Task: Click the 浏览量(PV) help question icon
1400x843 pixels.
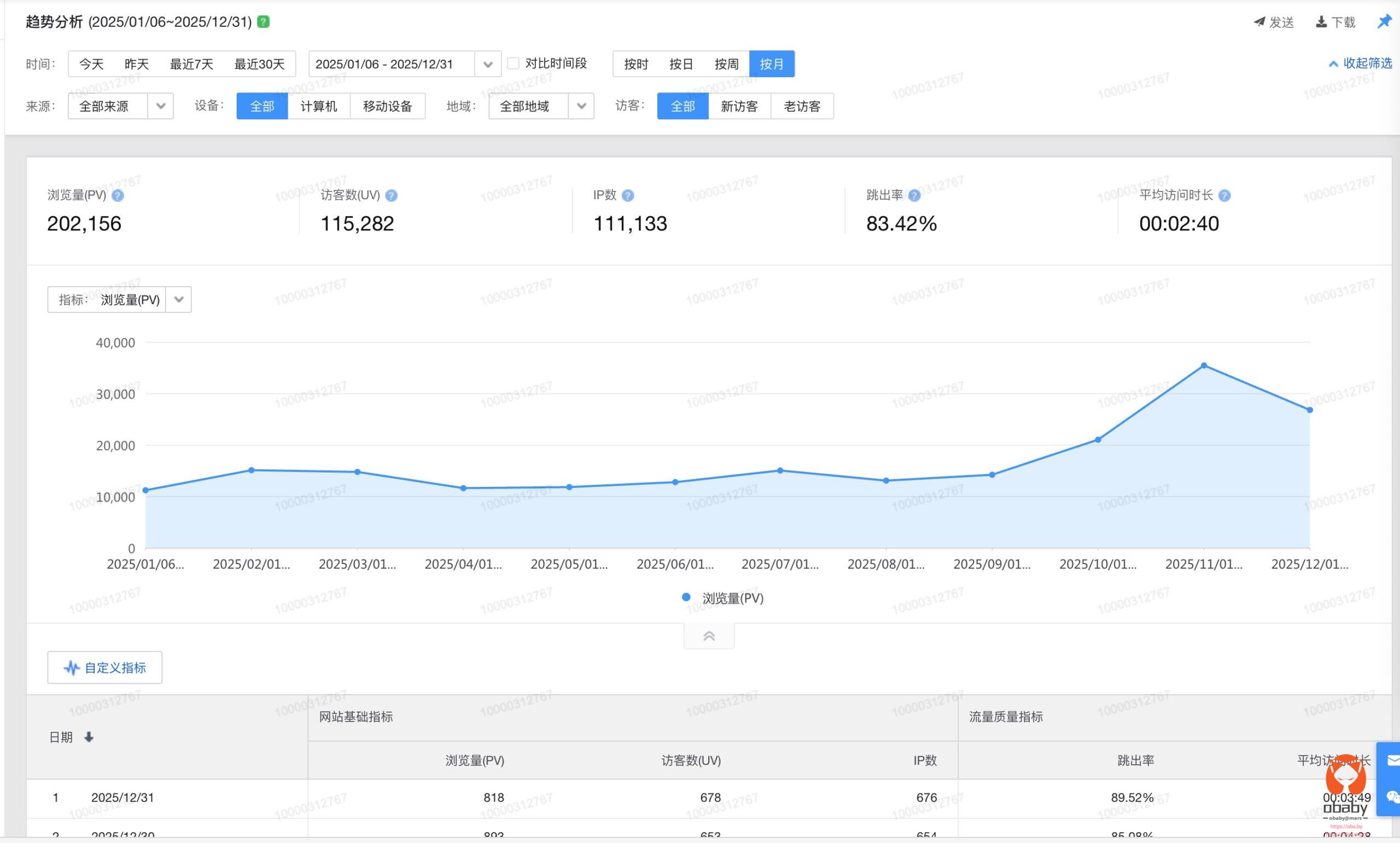Action: pyautogui.click(x=118, y=195)
